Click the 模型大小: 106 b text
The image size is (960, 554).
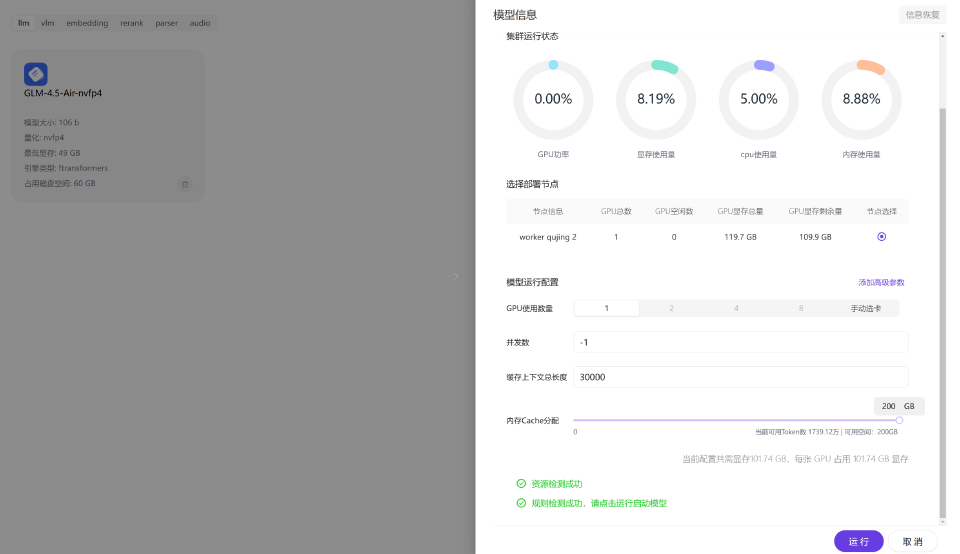(51, 122)
